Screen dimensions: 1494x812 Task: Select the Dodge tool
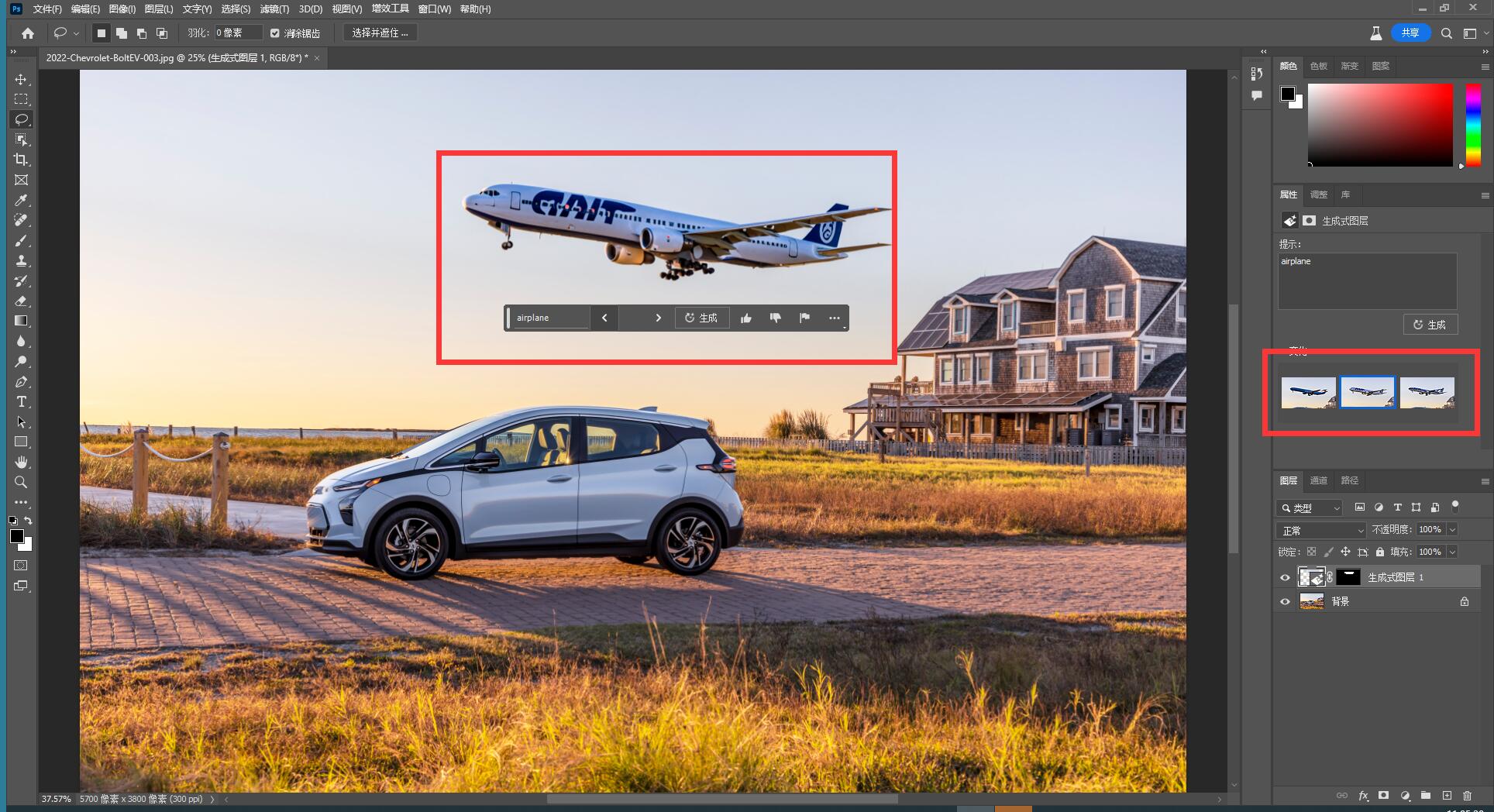pyautogui.click(x=21, y=361)
